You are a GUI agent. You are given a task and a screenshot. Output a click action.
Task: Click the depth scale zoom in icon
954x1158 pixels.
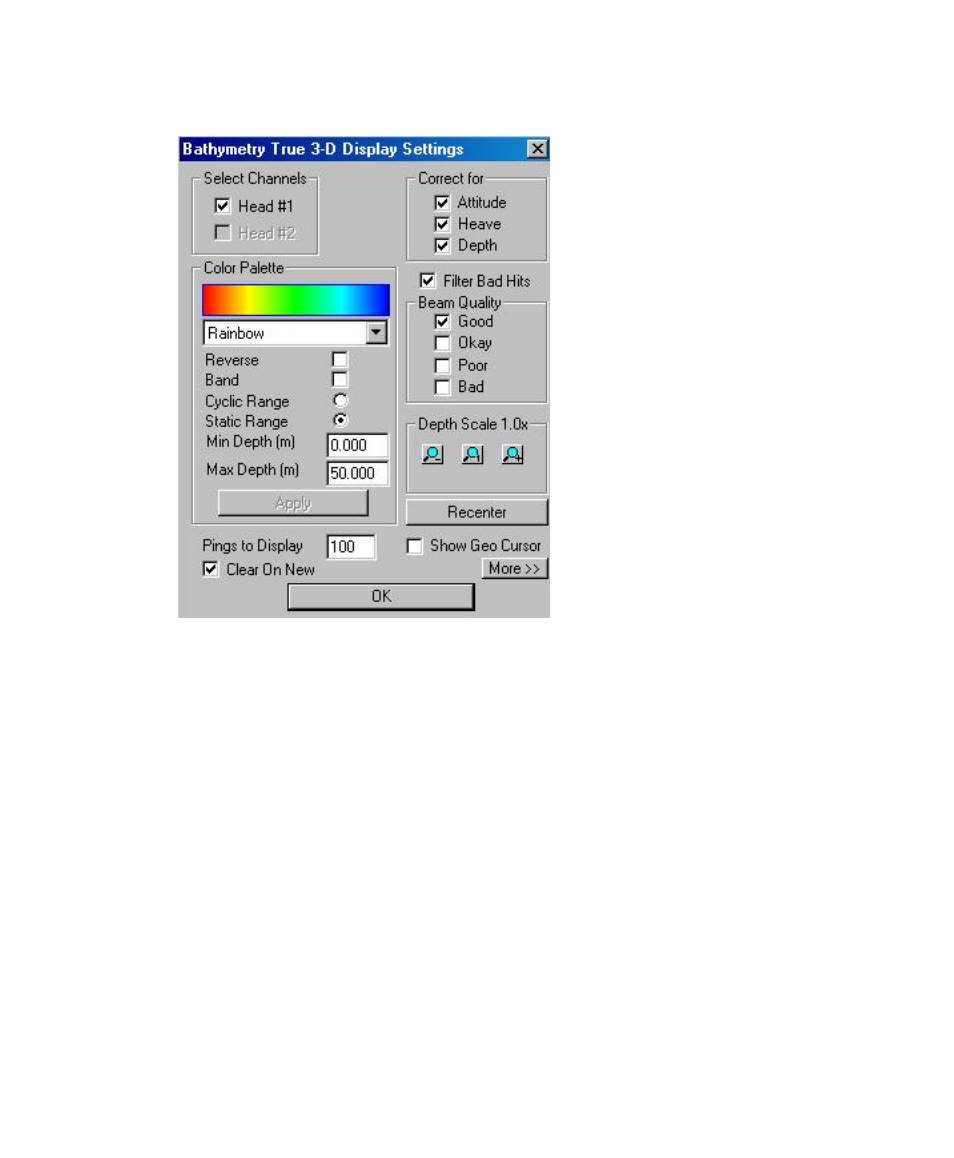pos(512,455)
